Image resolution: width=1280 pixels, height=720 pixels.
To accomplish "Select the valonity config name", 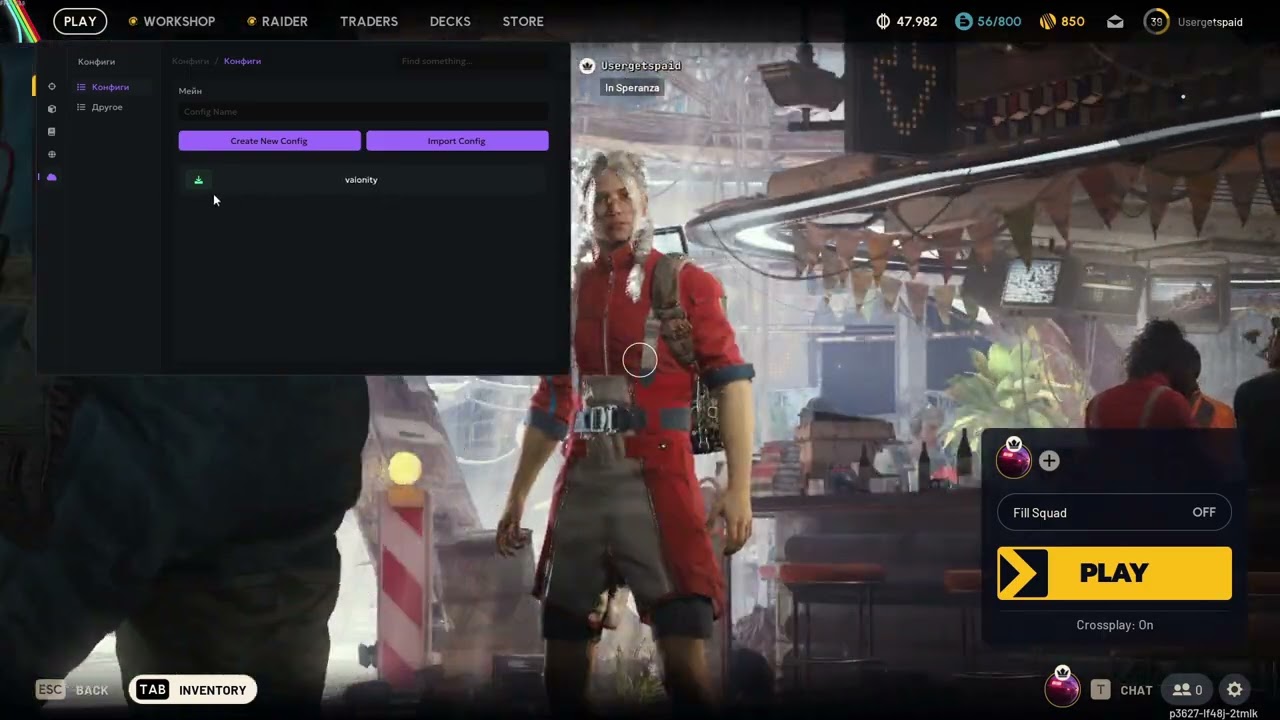I will pyautogui.click(x=361, y=180).
